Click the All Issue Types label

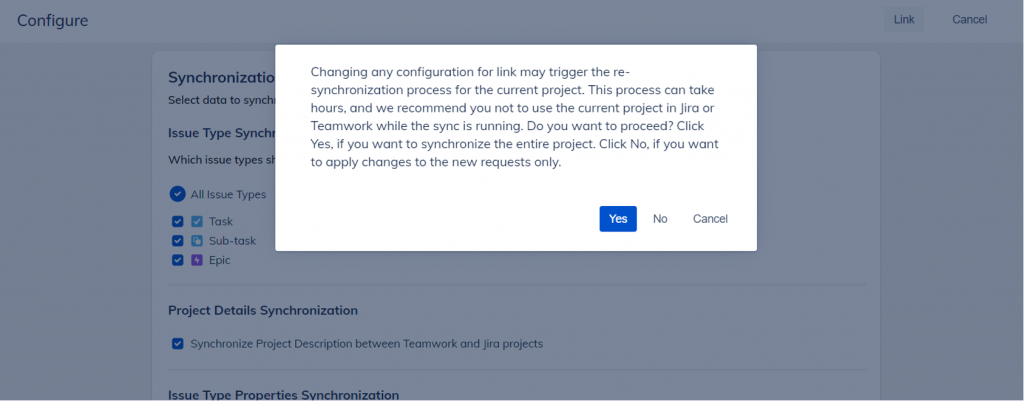[229, 195]
